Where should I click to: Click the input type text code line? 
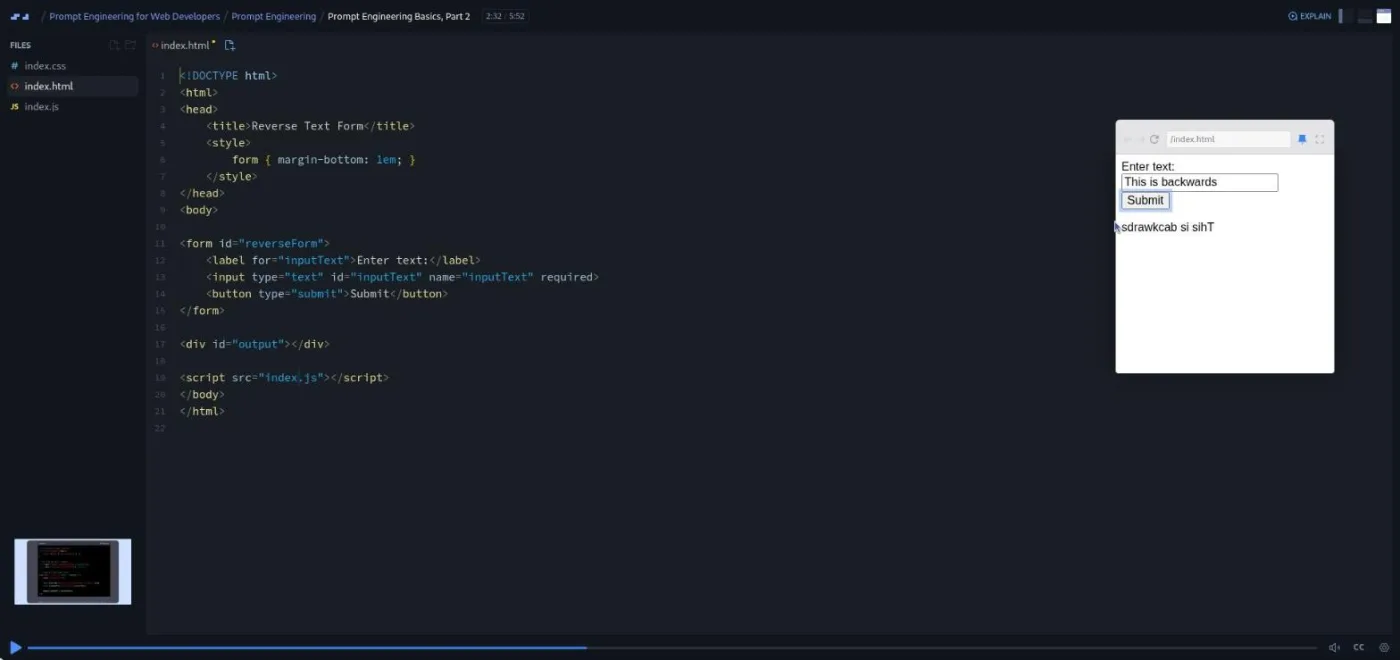point(402,277)
